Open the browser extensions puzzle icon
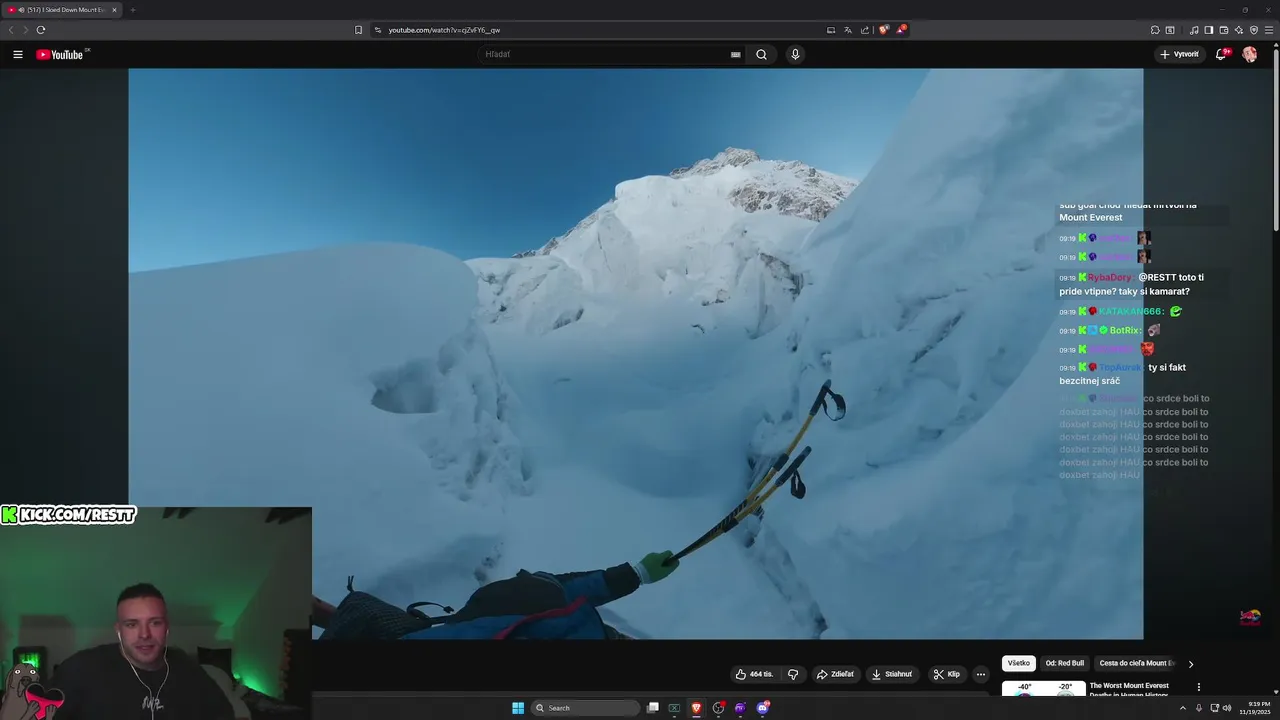Screen dimensions: 1280x720 [1155, 30]
